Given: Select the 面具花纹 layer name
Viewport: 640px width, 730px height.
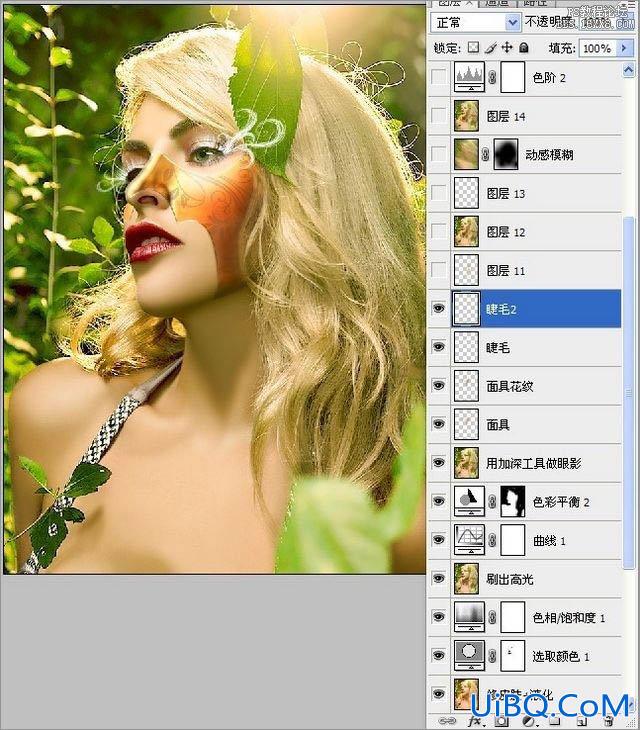Looking at the screenshot, I should (x=510, y=386).
